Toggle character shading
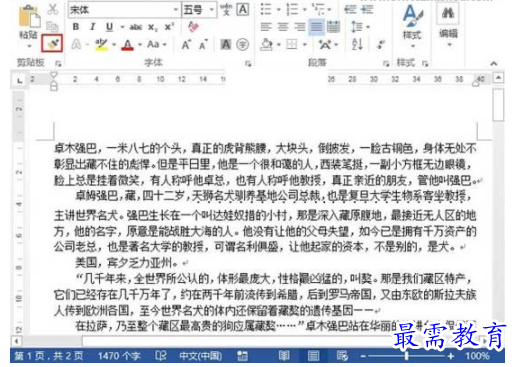This screenshot has height=367, width=515. [x=226, y=44]
